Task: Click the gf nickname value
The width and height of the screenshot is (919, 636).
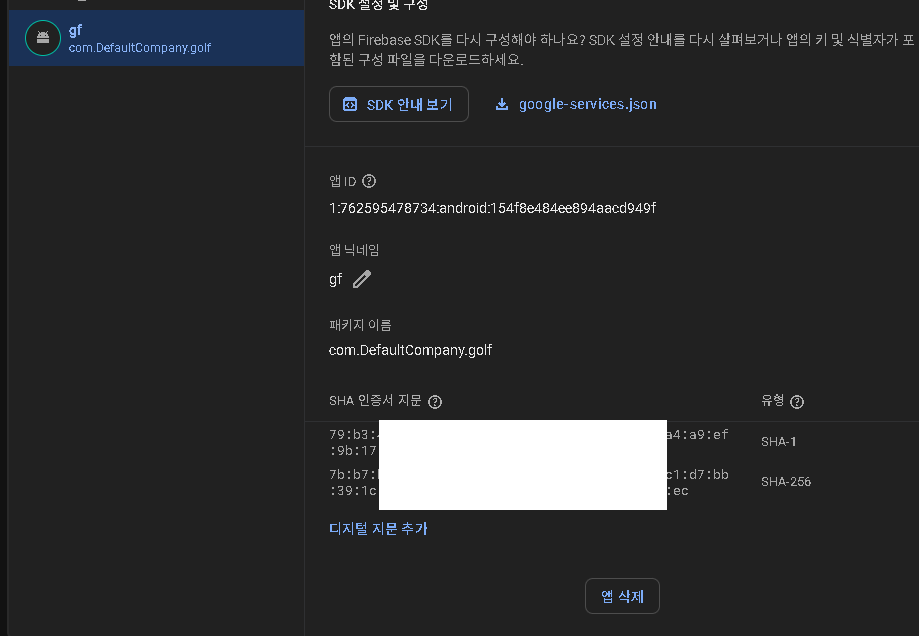Action: click(x=335, y=280)
